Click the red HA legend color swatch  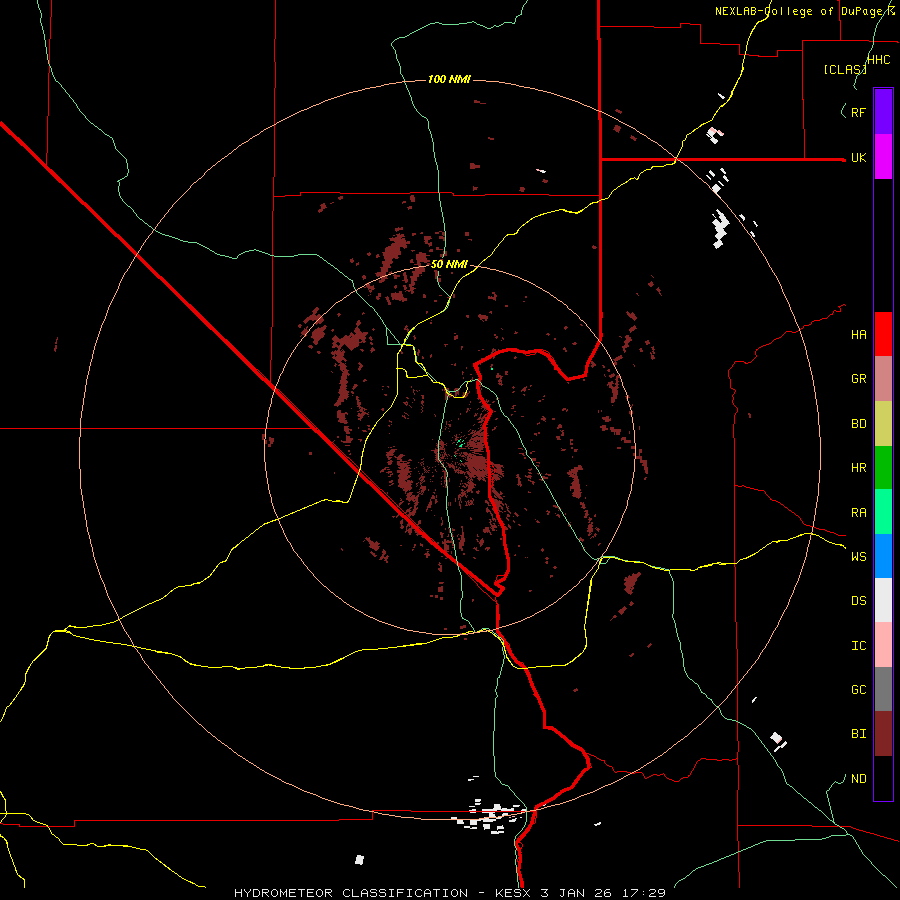point(883,334)
